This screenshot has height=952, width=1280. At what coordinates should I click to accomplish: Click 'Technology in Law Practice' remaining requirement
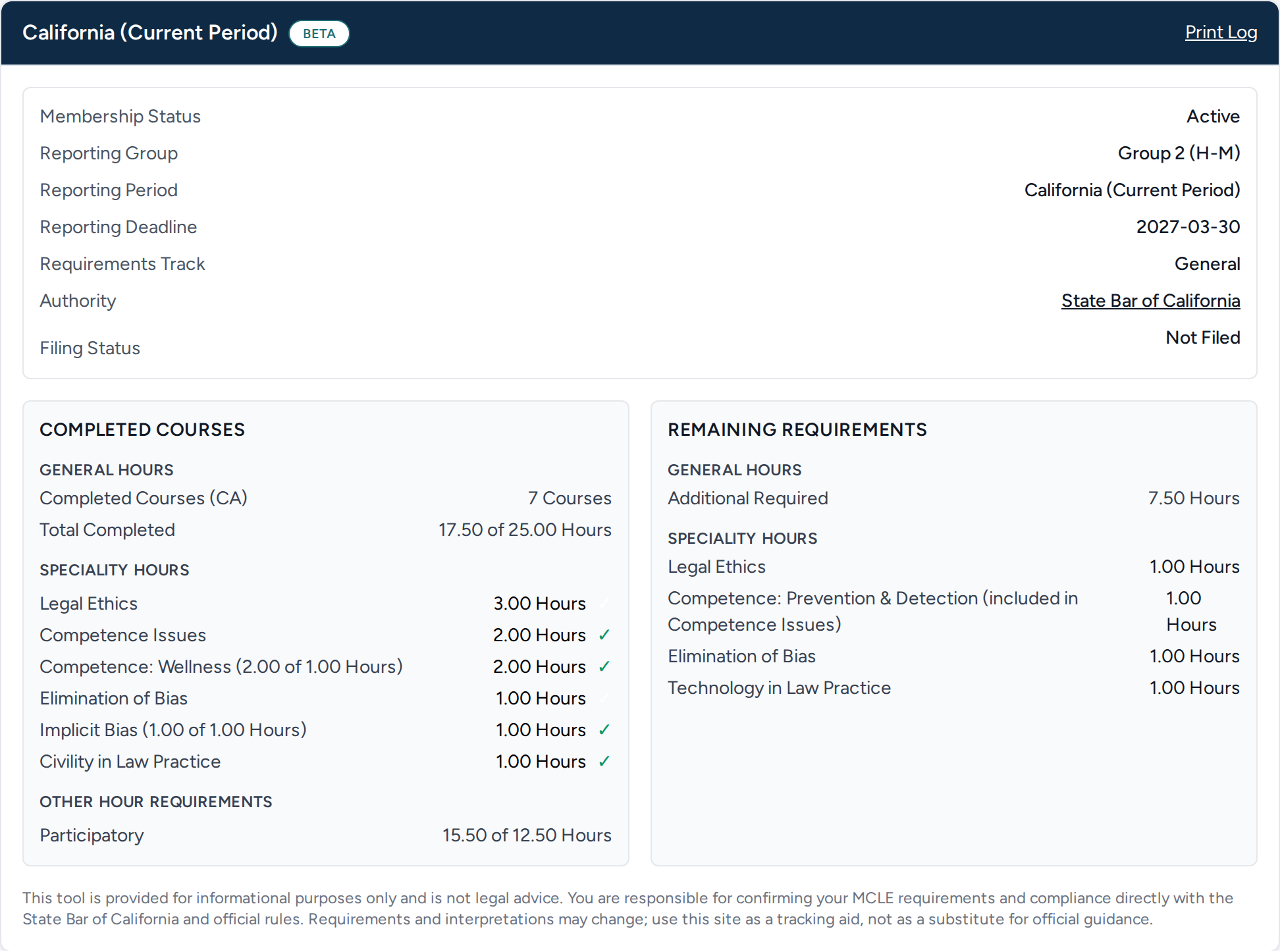point(779,688)
